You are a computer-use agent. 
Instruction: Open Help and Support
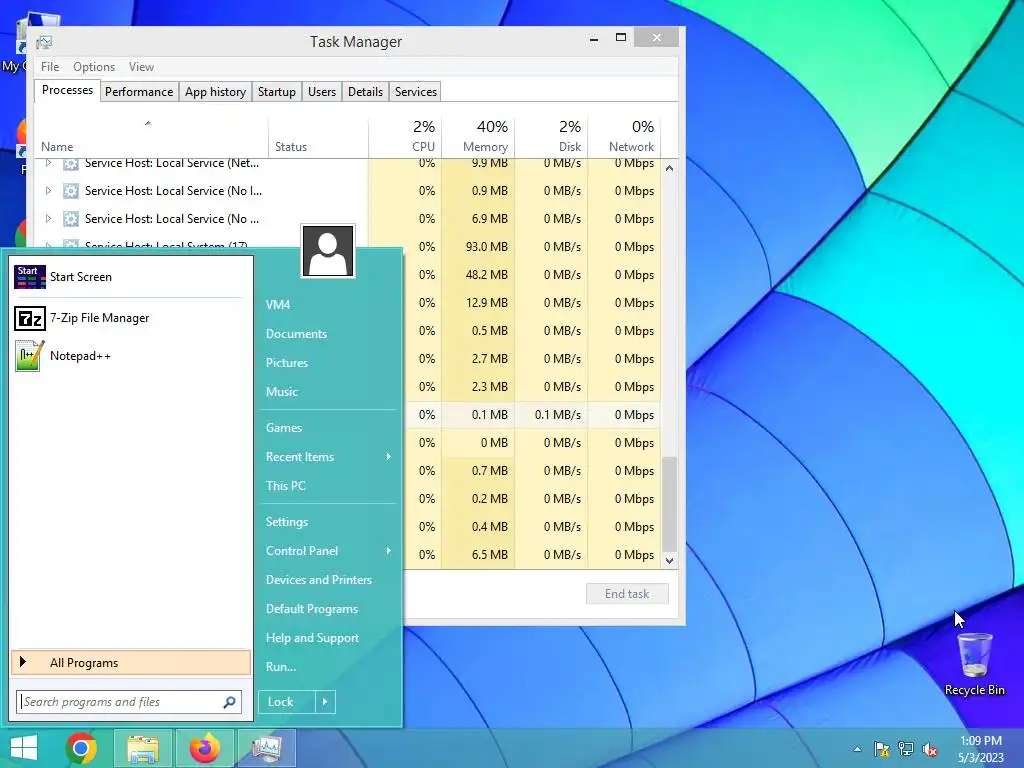point(312,638)
